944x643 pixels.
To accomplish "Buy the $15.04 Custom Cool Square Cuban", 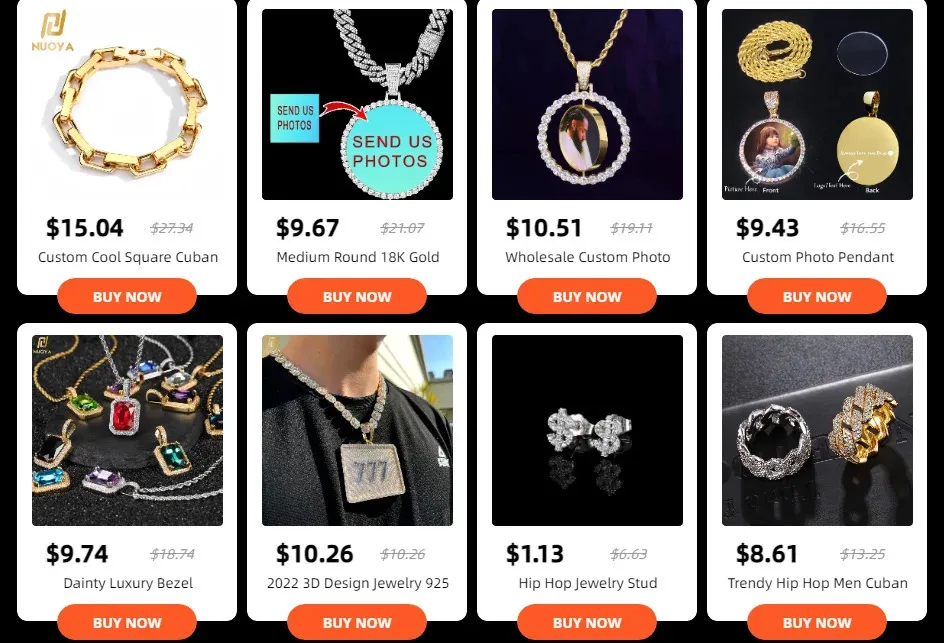I will click(x=127, y=296).
